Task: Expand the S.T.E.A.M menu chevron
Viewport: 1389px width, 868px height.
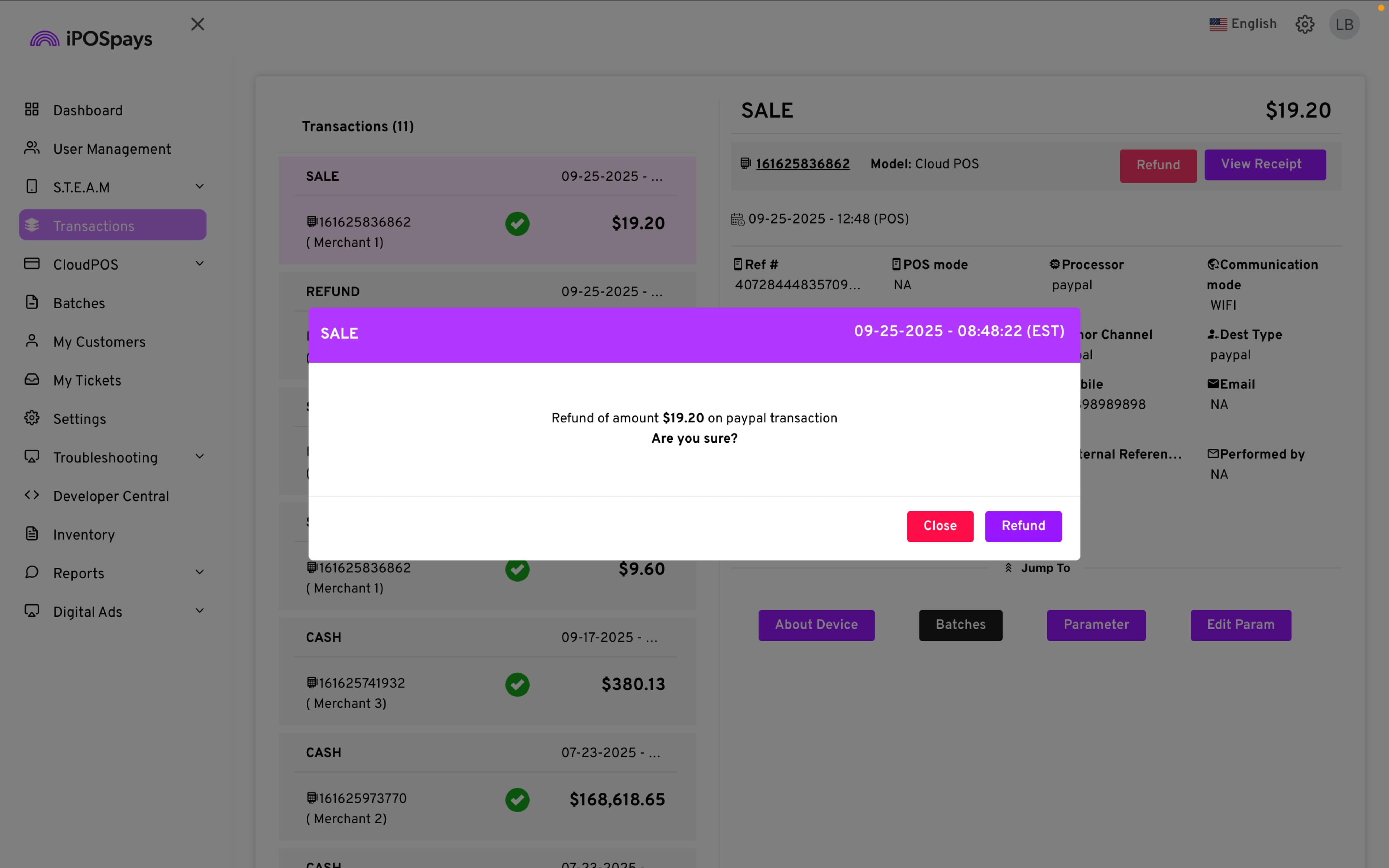Action: click(x=199, y=187)
